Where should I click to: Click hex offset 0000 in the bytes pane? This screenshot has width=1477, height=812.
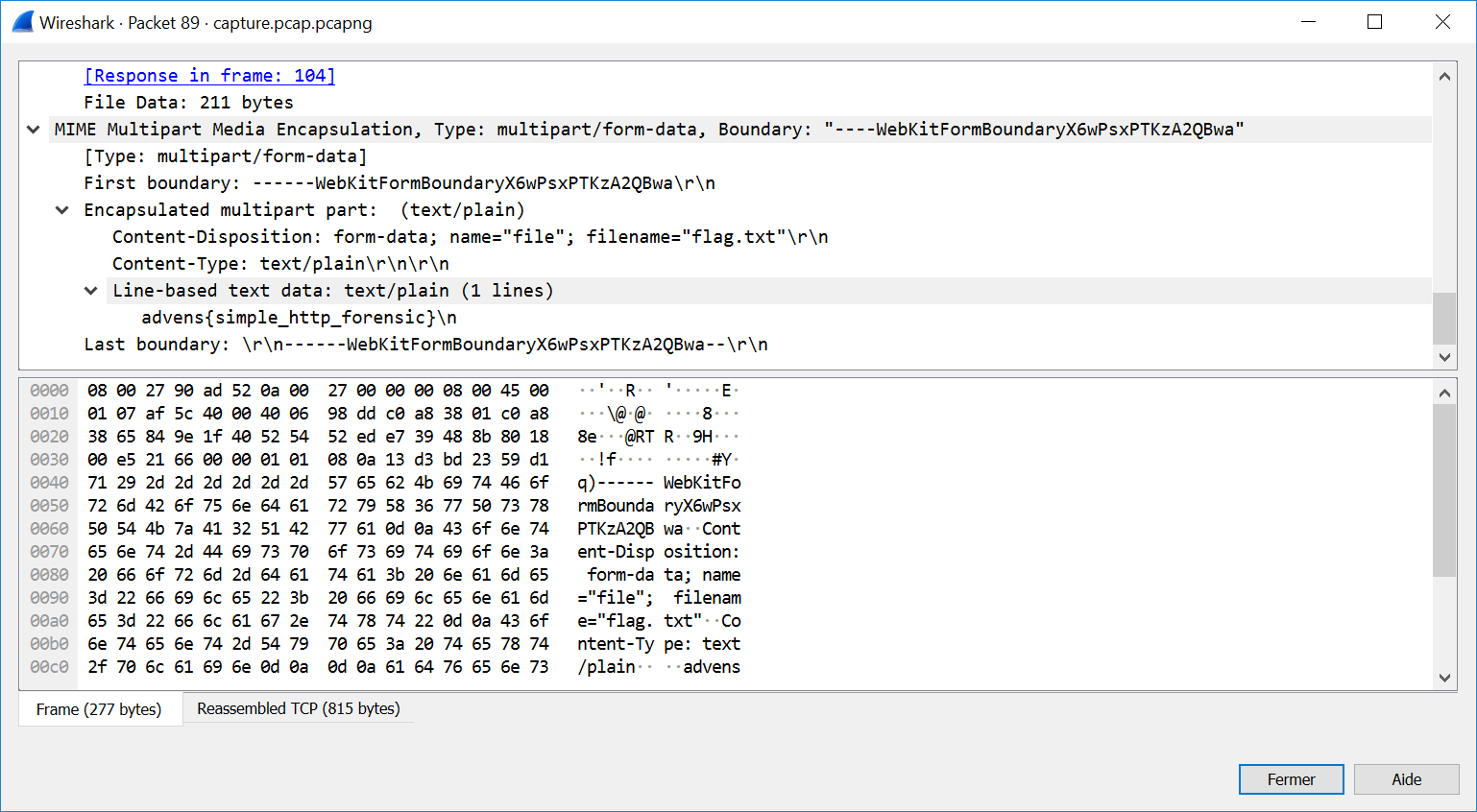pos(49,391)
